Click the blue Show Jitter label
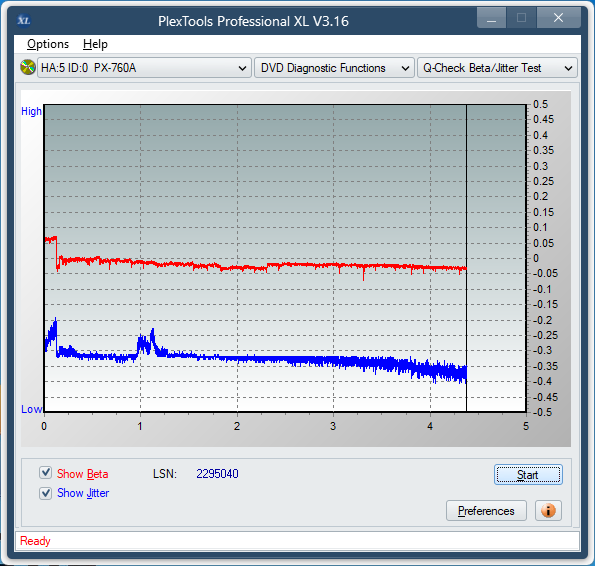 tap(83, 493)
